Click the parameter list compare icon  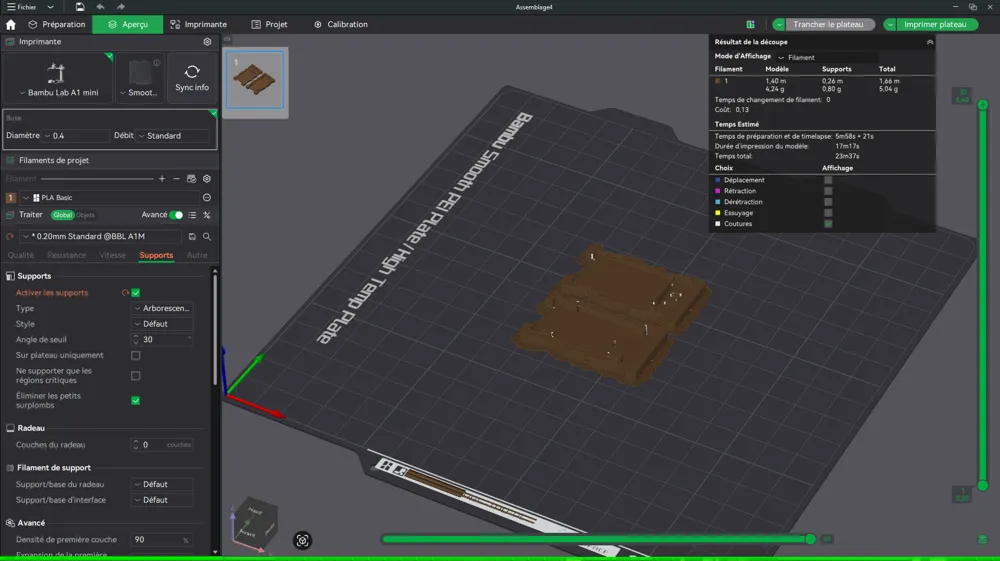(x=193, y=215)
